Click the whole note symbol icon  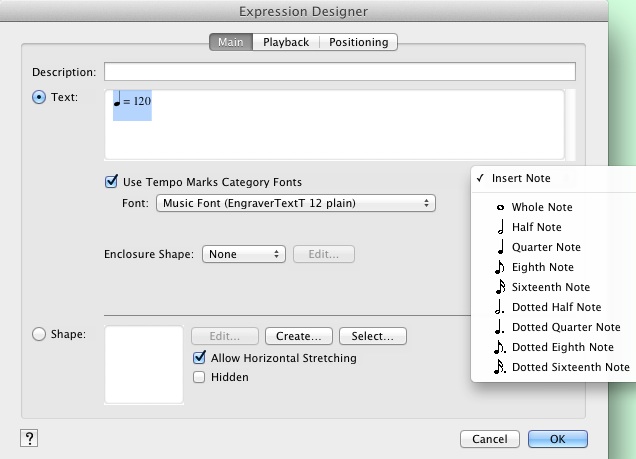point(498,207)
